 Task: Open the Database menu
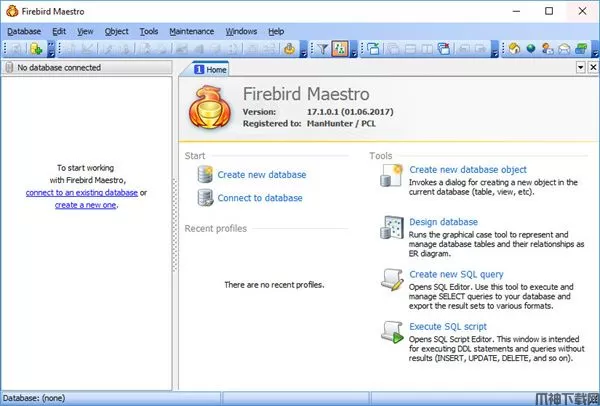[24, 31]
